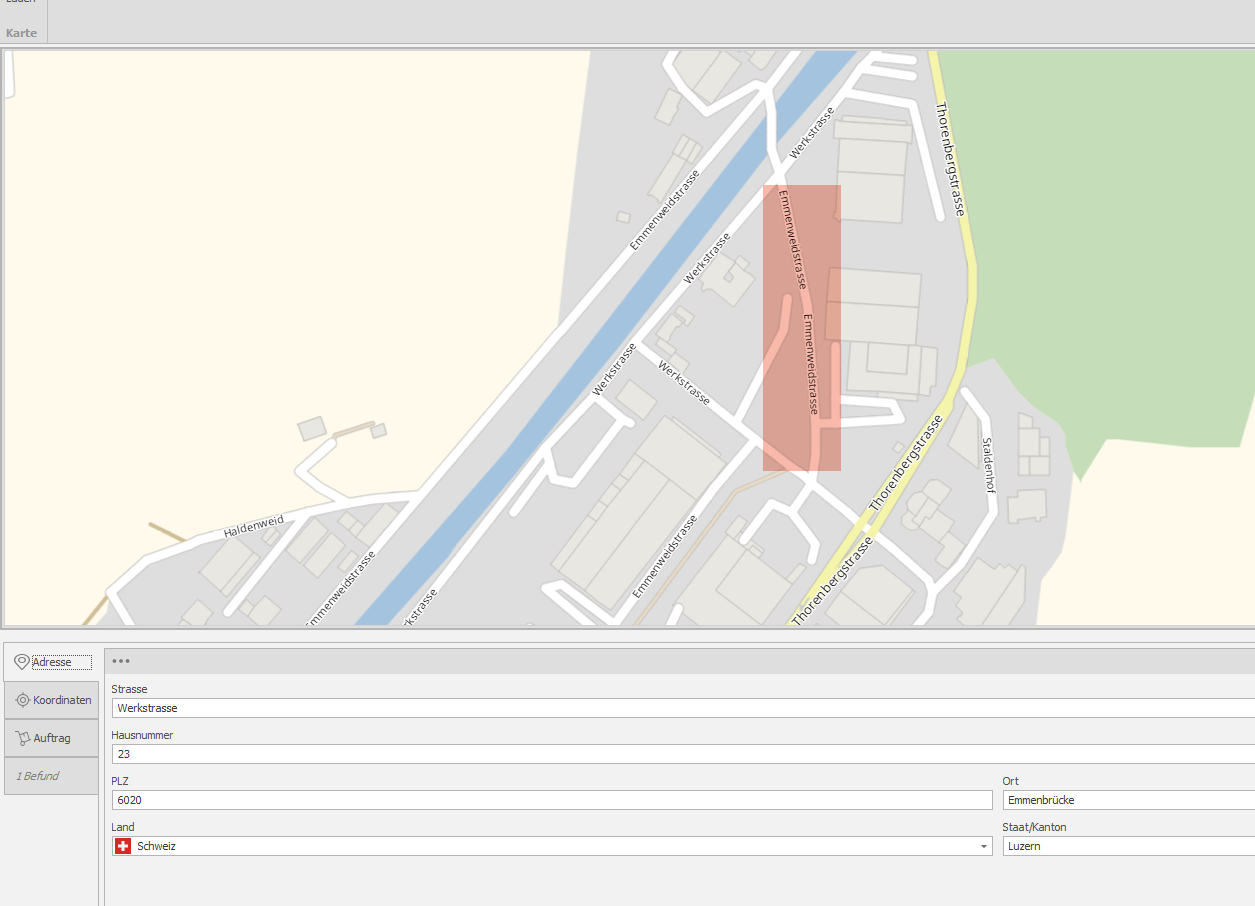This screenshot has width=1255, height=906.
Task: Click into the PLZ field showing 6020
Action: pos(550,800)
